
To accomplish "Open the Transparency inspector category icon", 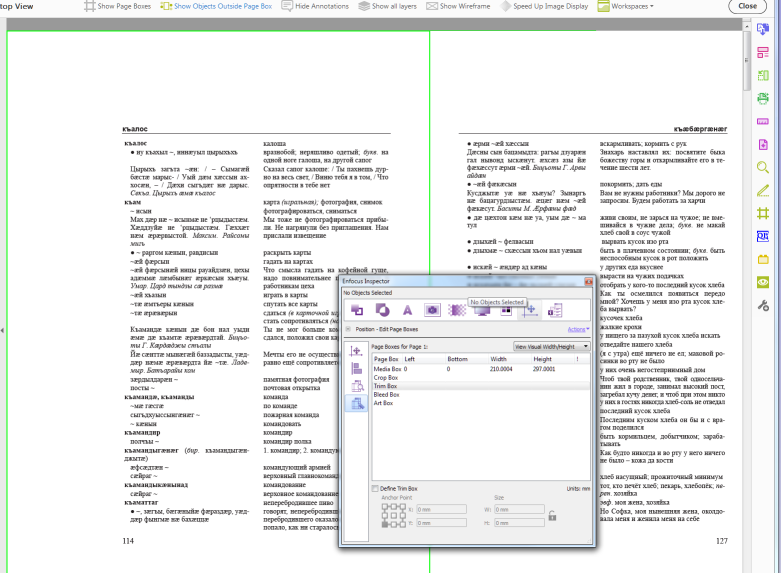I will (x=382, y=310).
